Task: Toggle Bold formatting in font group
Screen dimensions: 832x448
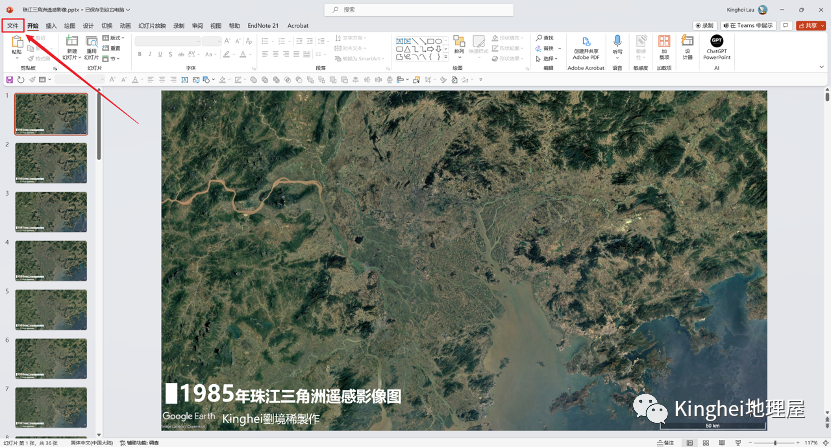Action: click(x=139, y=54)
